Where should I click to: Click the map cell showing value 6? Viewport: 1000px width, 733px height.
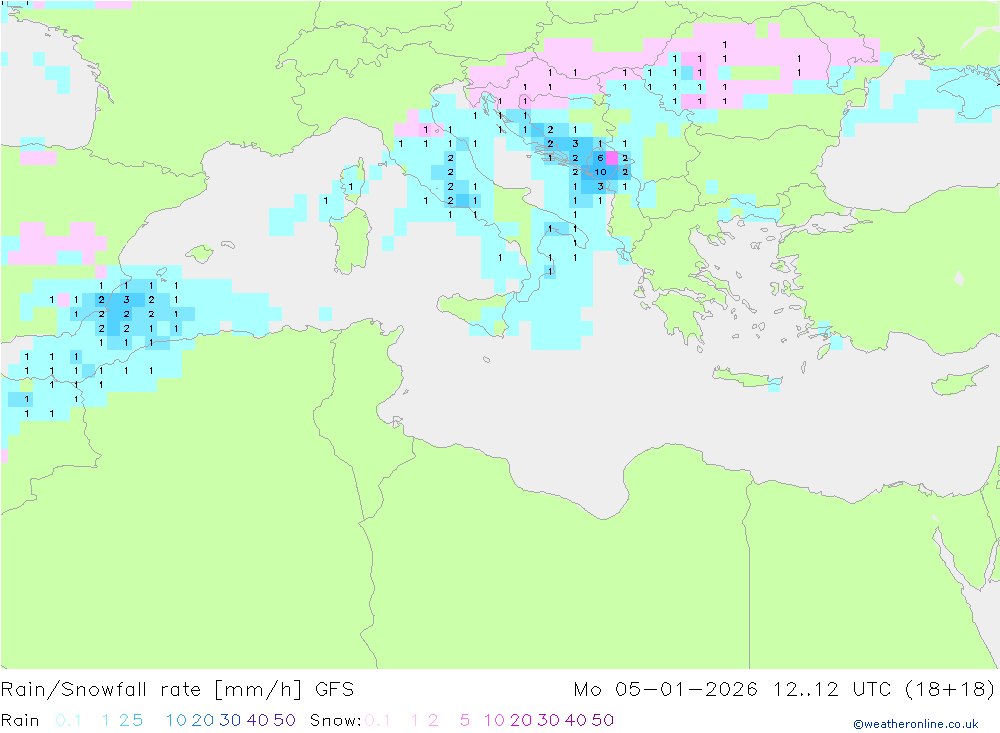click(x=600, y=158)
